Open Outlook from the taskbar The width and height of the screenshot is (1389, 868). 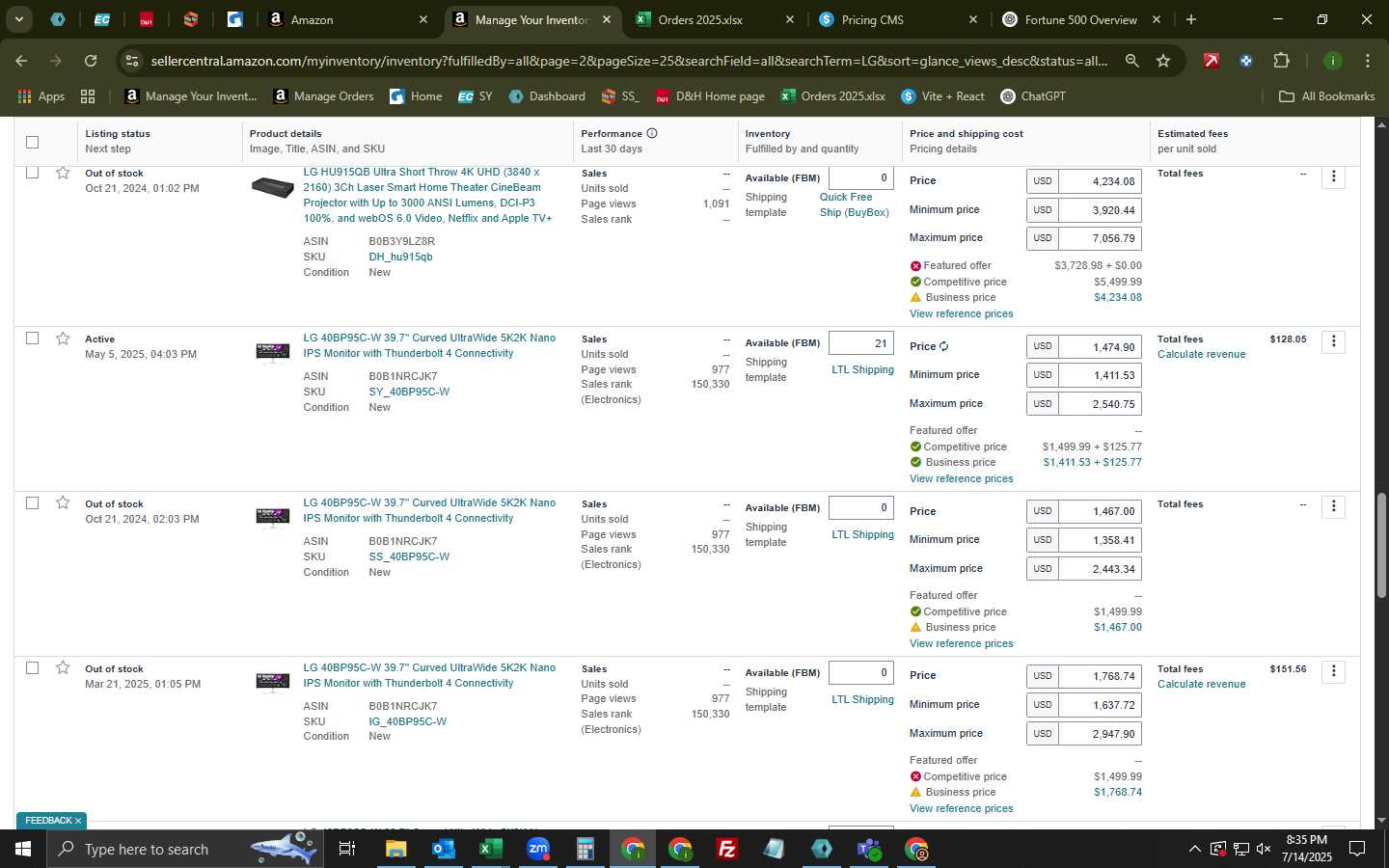click(443, 849)
